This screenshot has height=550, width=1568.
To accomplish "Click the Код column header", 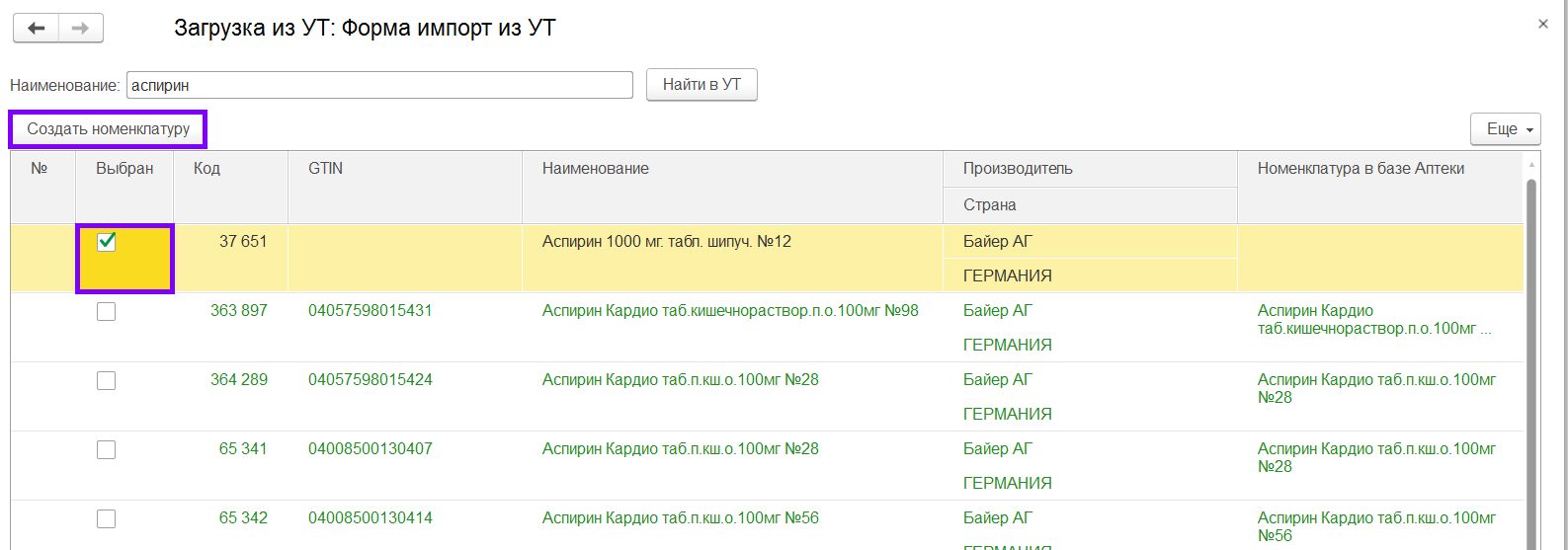I will [206, 169].
